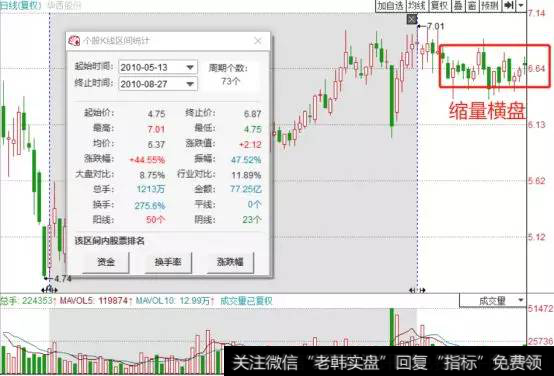Open the 预测 forecast tool
The width and height of the screenshot is (554, 376).
point(490,5)
